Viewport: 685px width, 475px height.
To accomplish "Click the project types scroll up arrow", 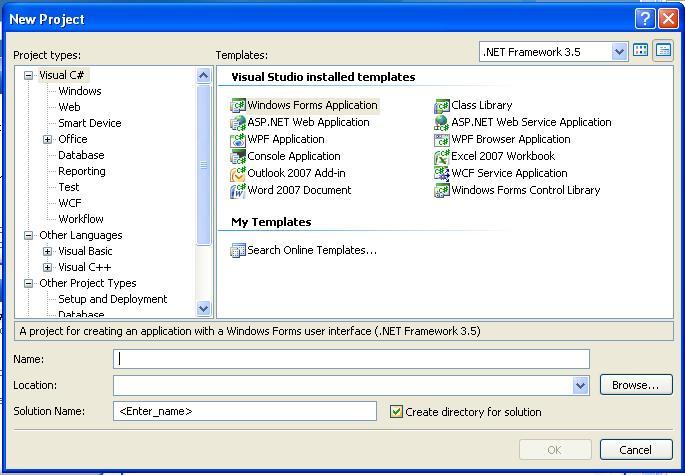I will pos(203,76).
